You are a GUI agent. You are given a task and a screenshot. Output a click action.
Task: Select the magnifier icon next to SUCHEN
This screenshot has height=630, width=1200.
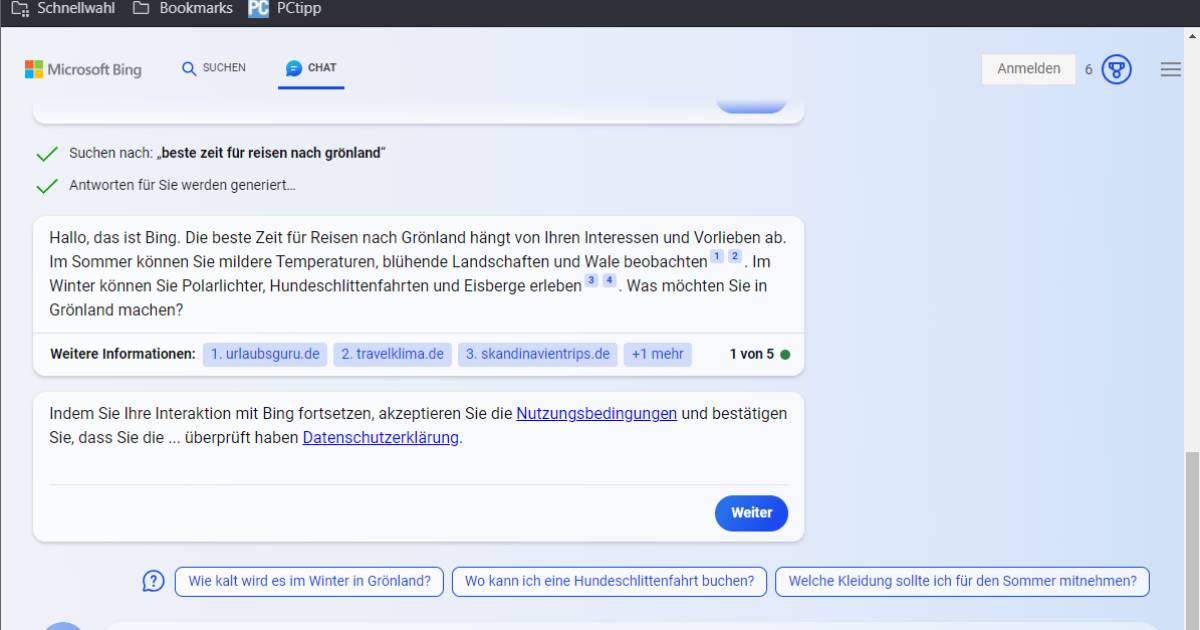click(x=189, y=68)
